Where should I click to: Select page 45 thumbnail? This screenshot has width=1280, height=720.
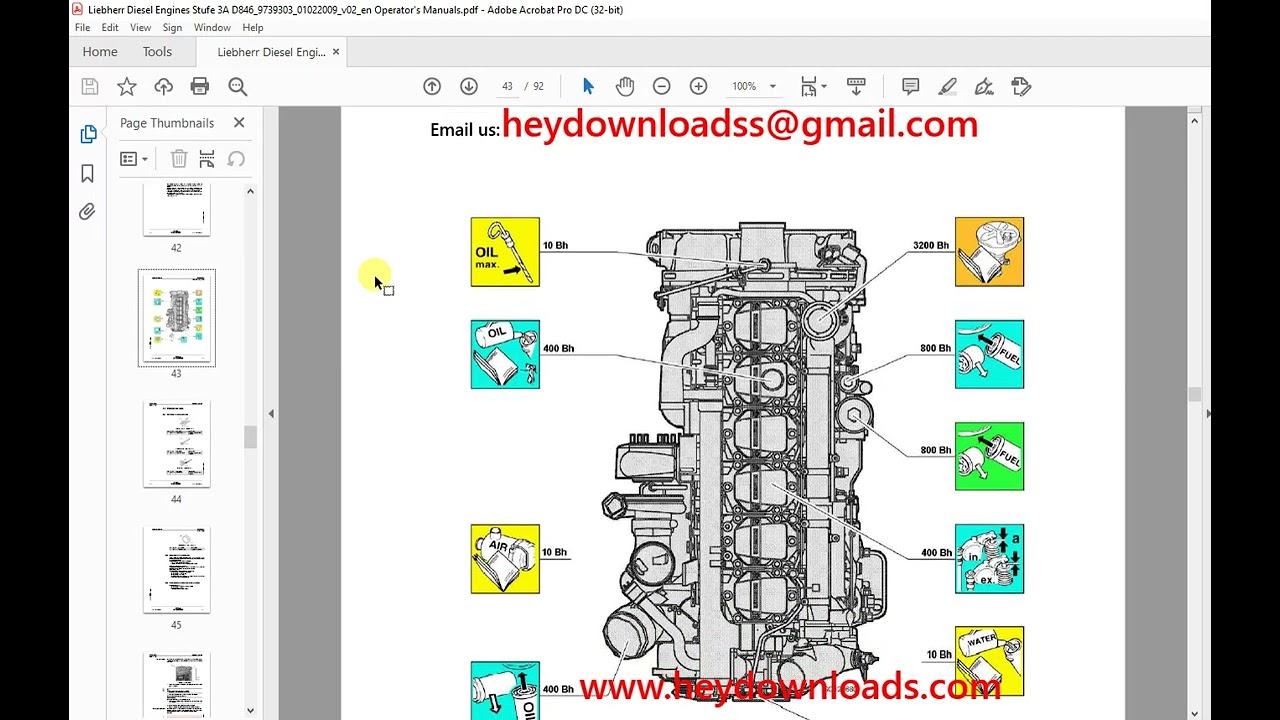pos(176,570)
